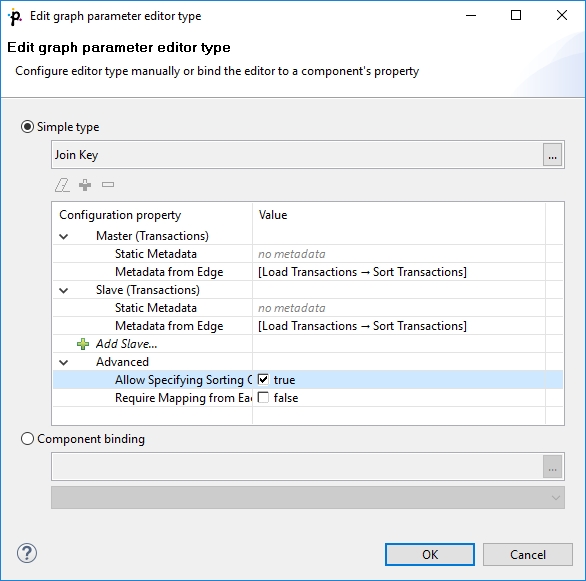Select the Component binding radio button
This screenshot has height=581, width=586.
(27, 439)
